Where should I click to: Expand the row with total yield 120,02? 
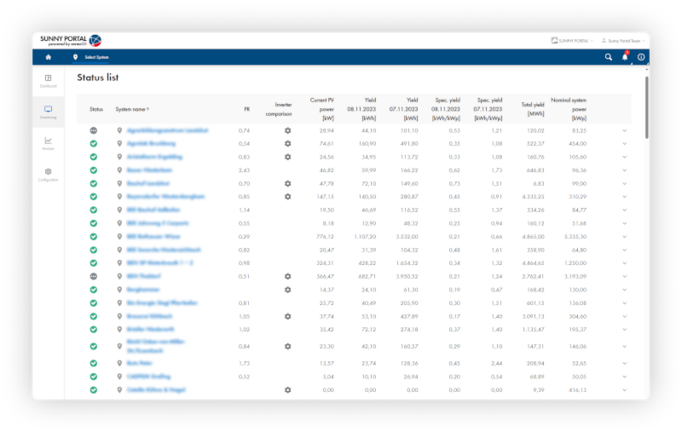click(624, 131)
